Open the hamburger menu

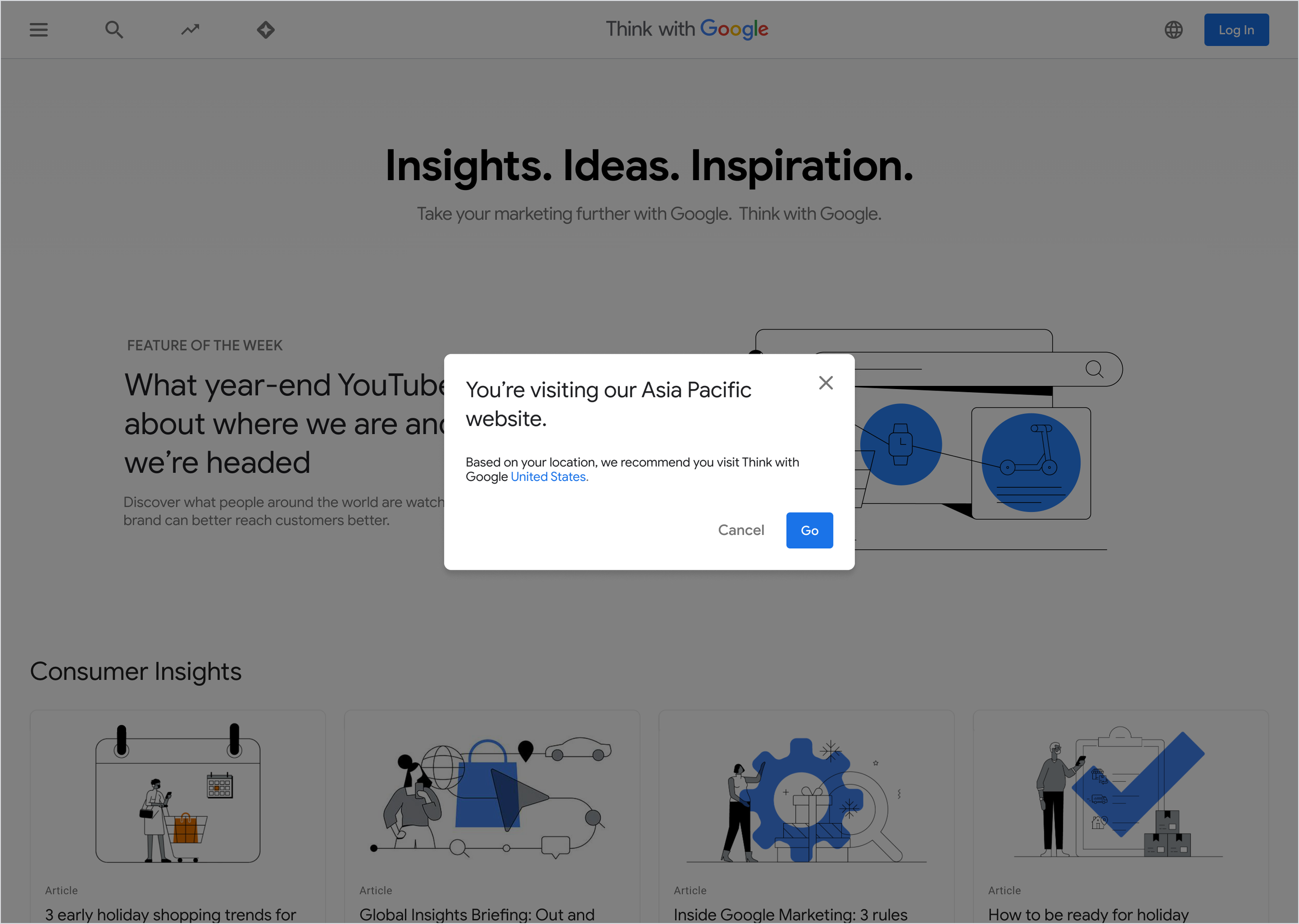point(38,30)
